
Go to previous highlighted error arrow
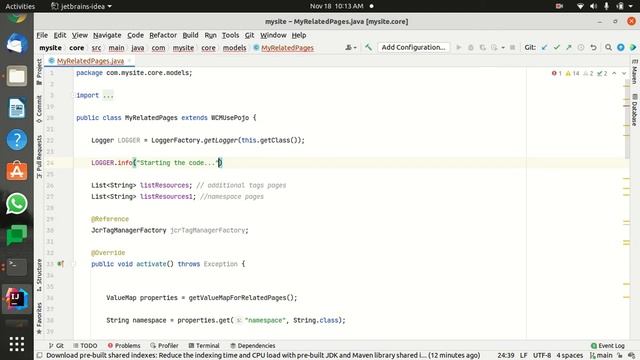(614, 73)
